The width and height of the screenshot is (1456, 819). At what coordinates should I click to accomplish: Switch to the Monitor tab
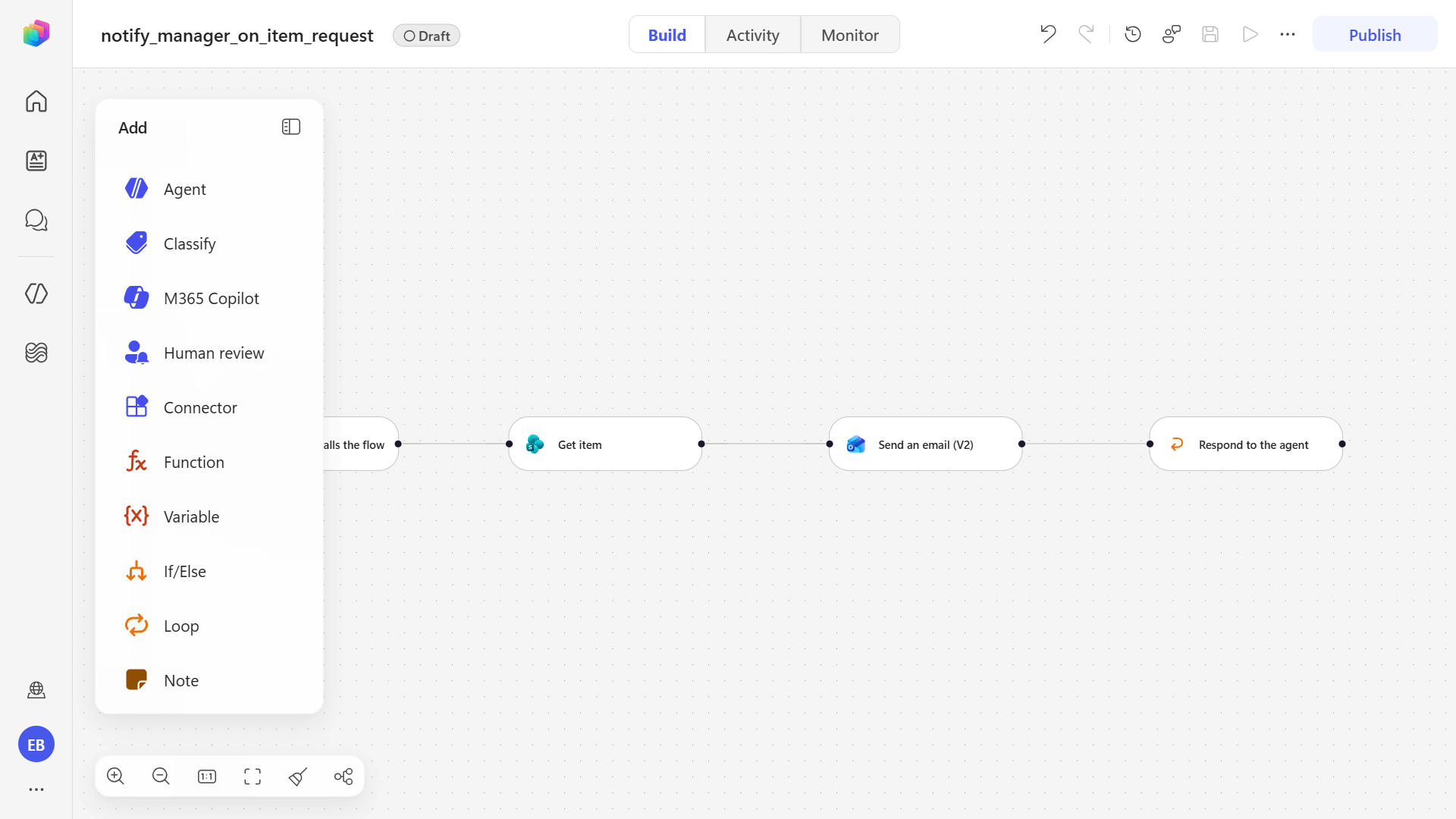click(x=850, y=35)
